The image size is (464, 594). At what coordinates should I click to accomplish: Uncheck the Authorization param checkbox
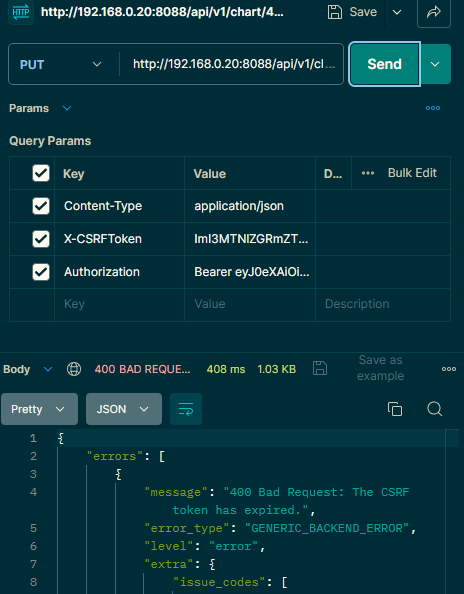click(41, 272)
